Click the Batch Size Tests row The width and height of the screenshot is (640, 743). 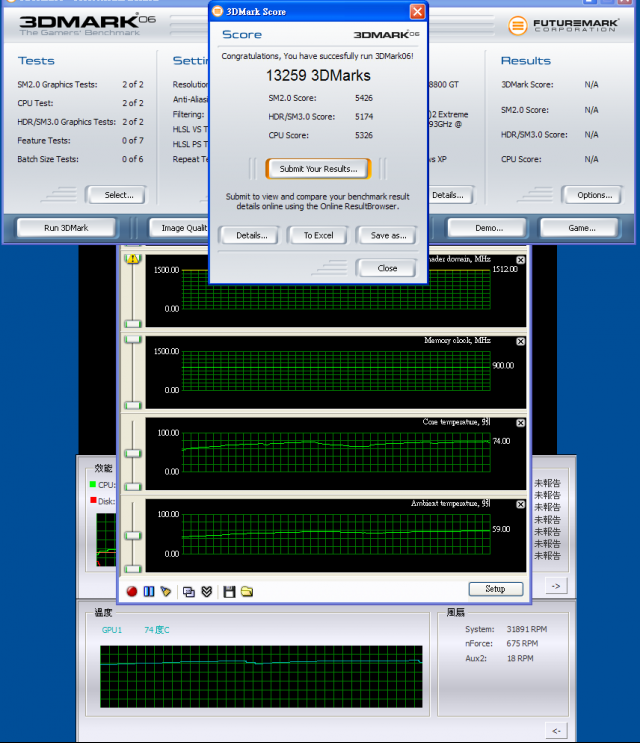point(80,159)
